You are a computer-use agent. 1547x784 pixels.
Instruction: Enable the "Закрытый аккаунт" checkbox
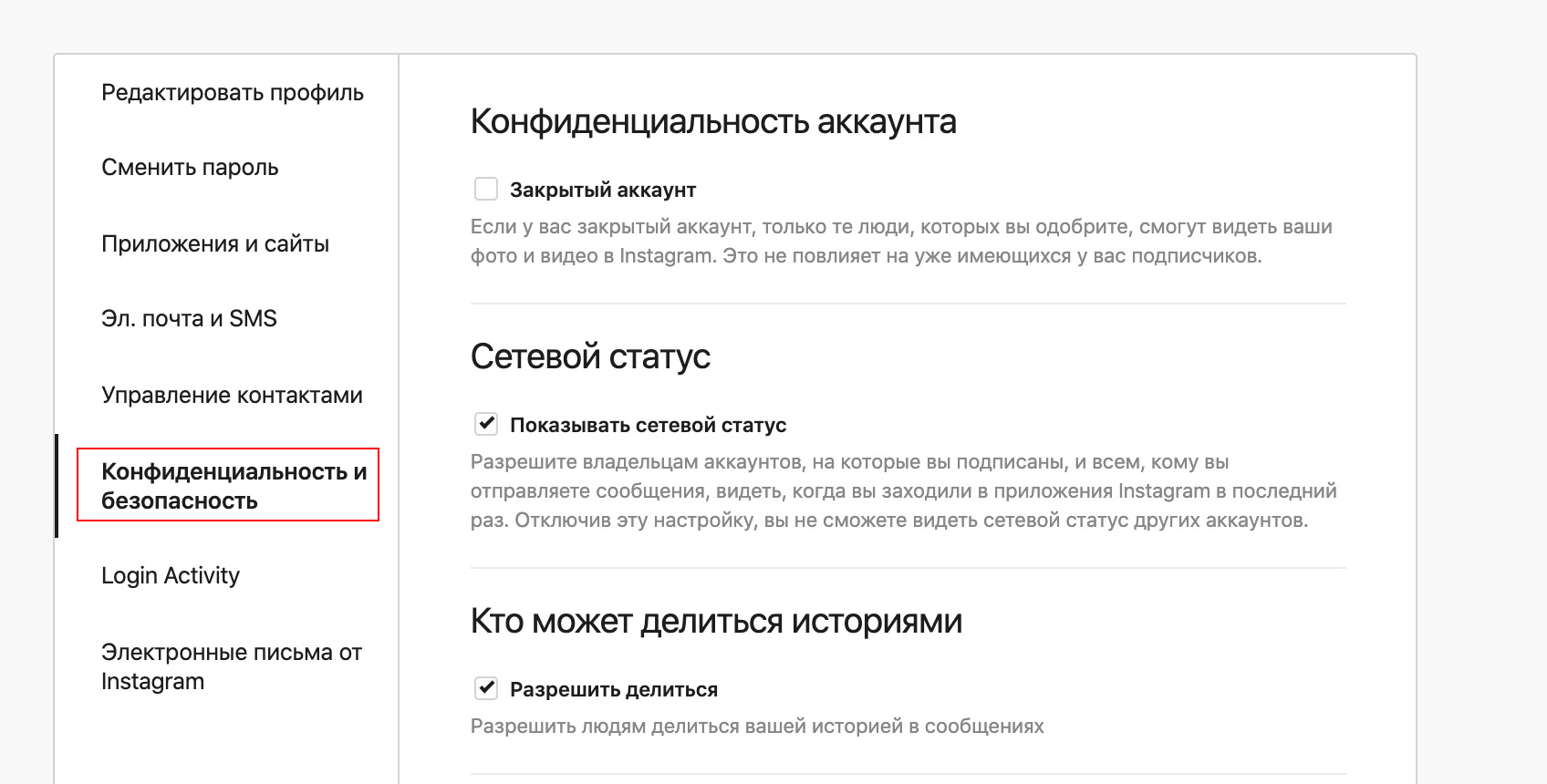[x=486, y=189]
